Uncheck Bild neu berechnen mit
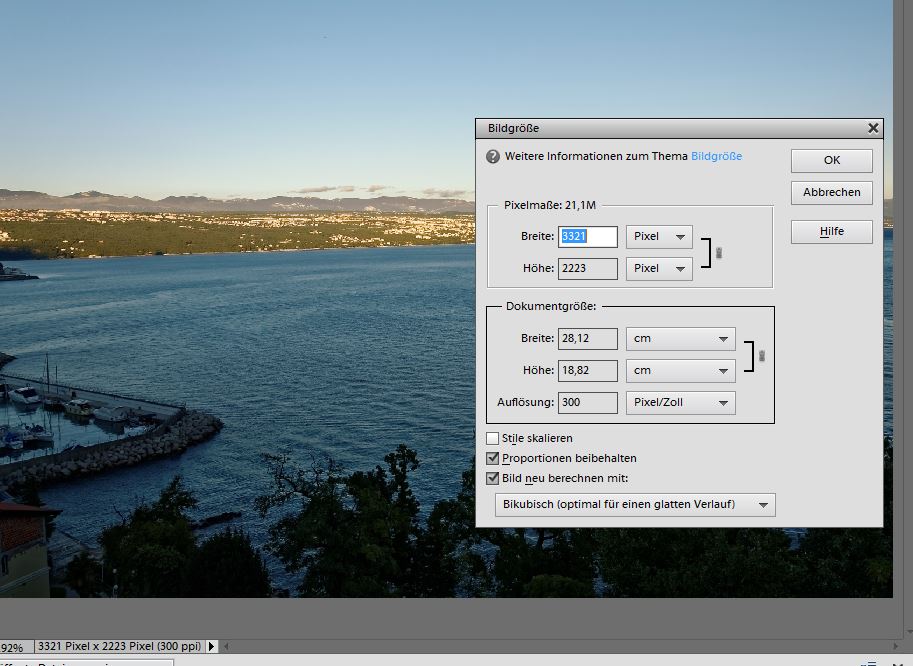The width and height of the screenshot is (913, 666). [x=492, y=478]
